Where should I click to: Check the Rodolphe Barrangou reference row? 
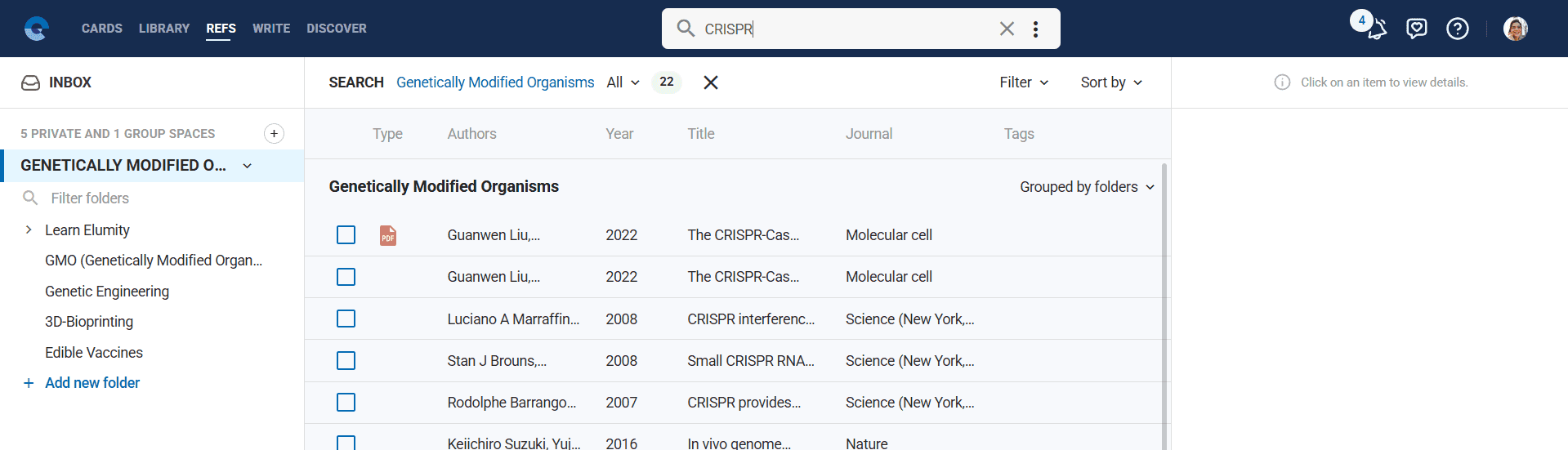tap(346, 403)
